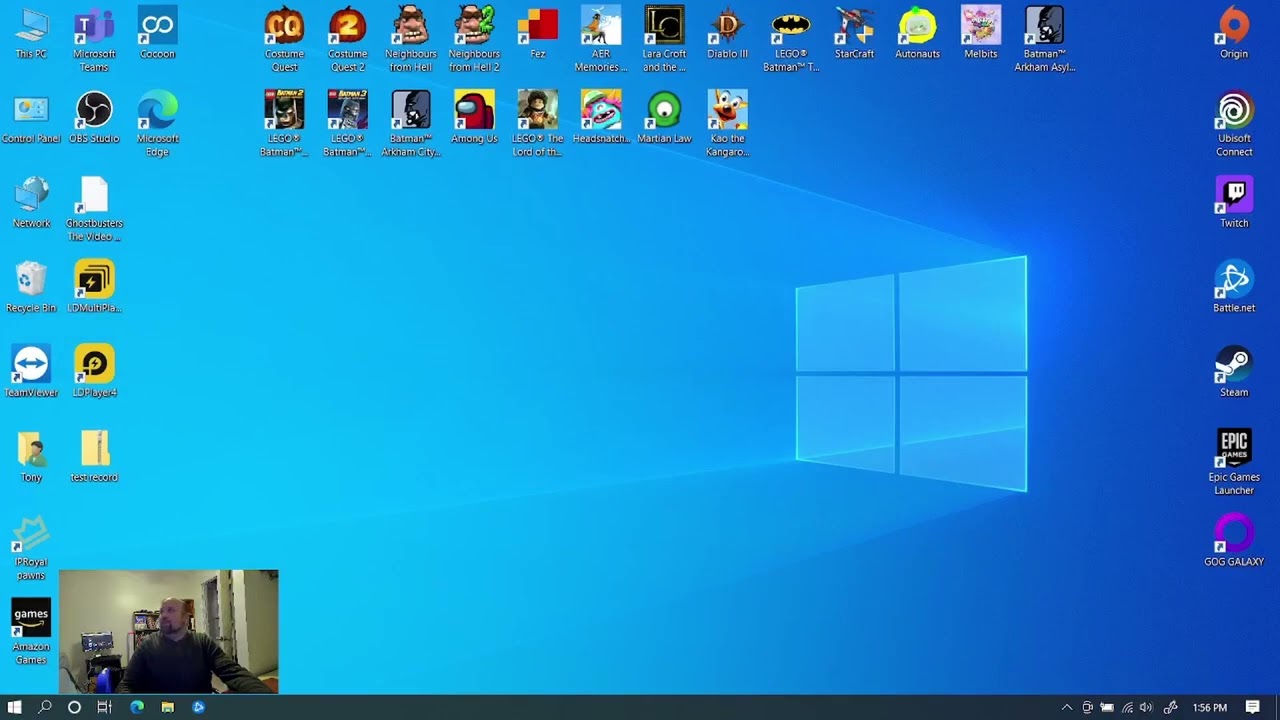
Task: Select the StarCraft shortcut
Action: coord(854,33)
